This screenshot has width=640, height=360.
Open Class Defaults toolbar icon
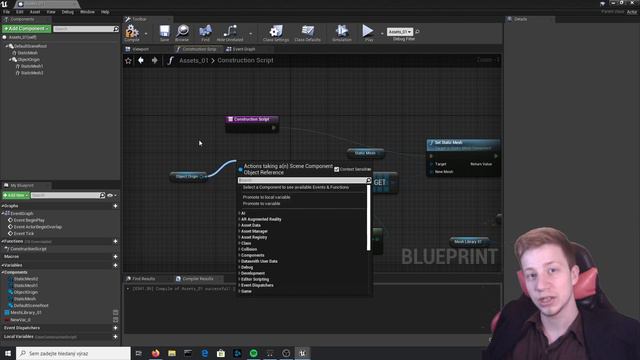307,32
